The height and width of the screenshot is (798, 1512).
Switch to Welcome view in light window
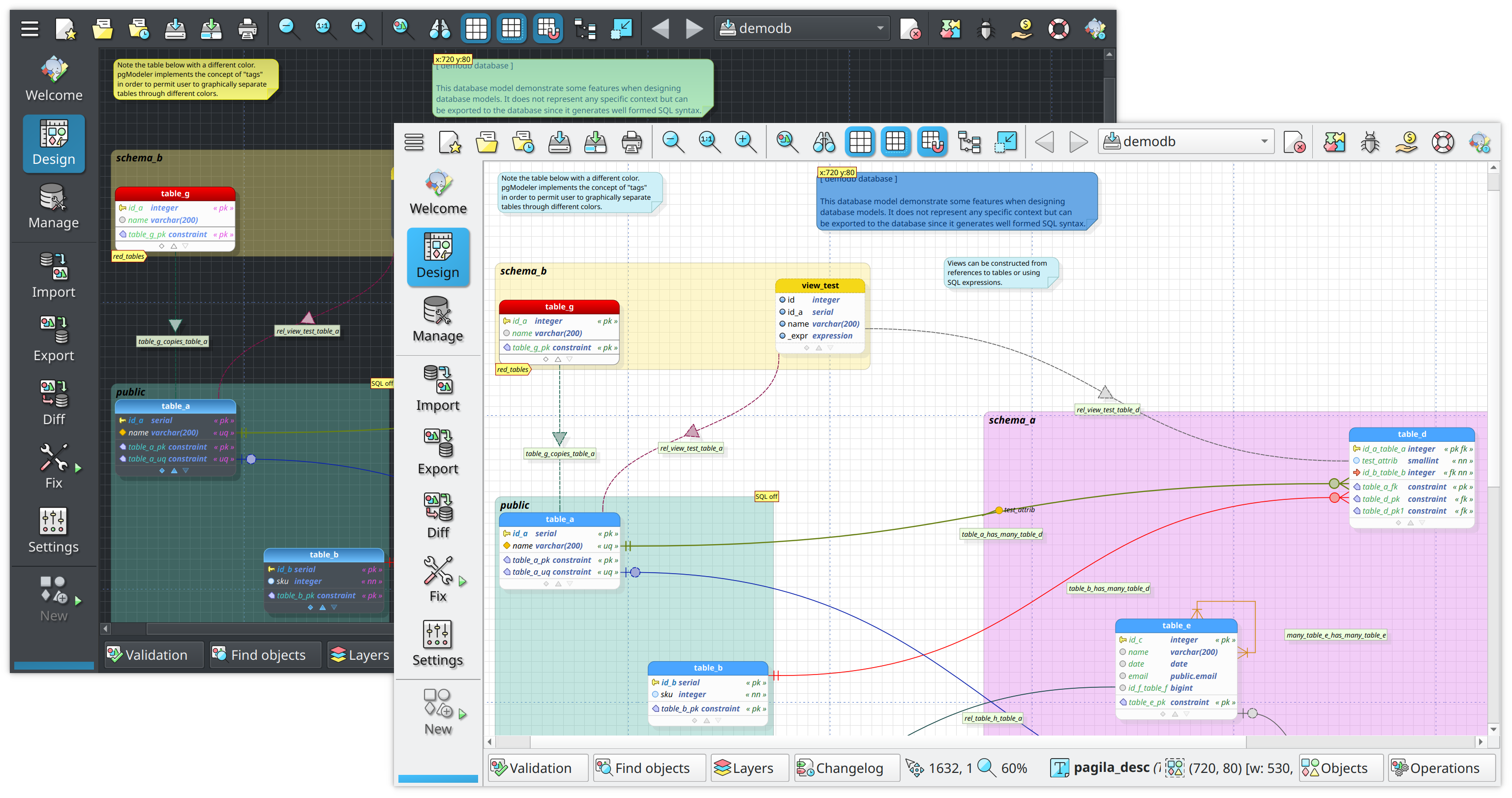[438, 193]
